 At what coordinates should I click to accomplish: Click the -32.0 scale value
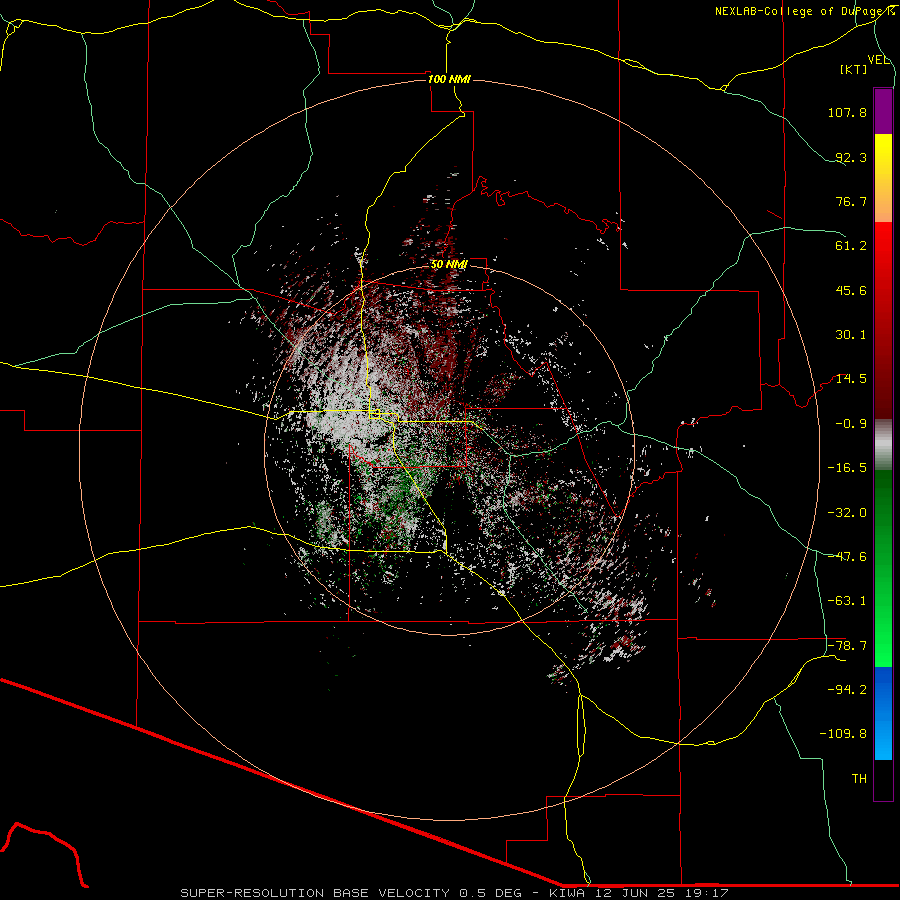(x=847, y=513)
